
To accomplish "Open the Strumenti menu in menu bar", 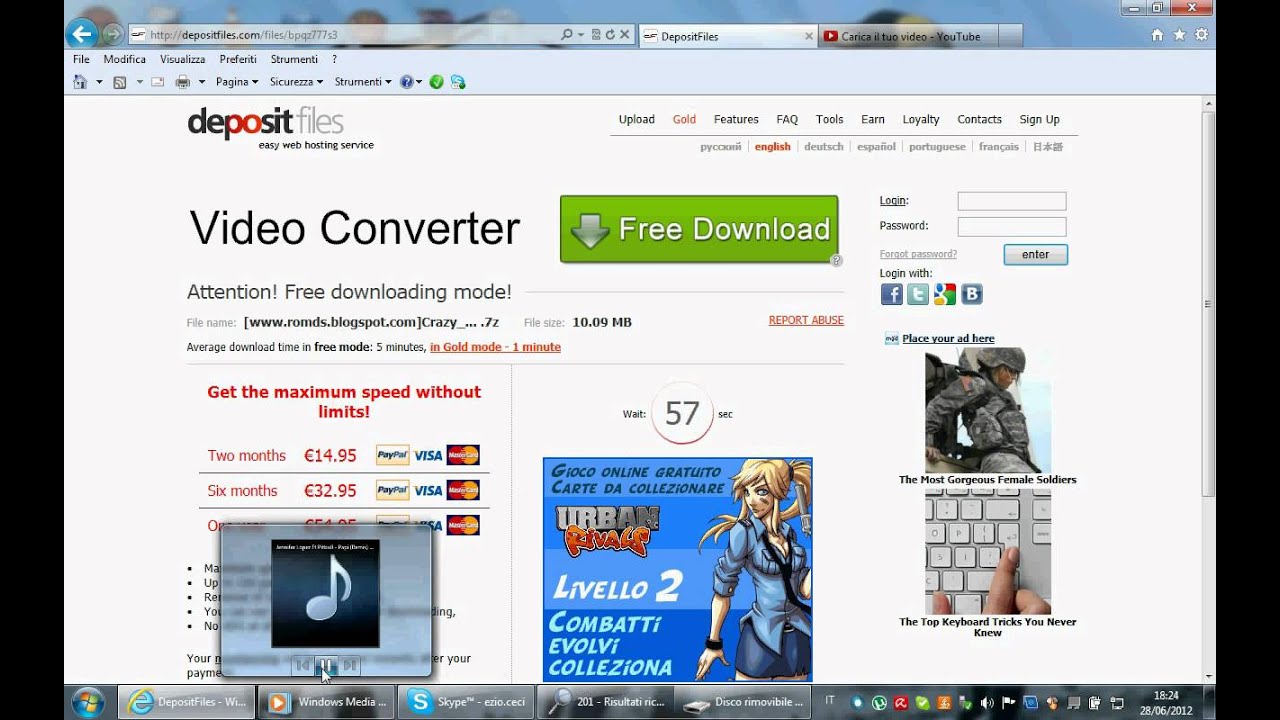I will coord(294,59).
